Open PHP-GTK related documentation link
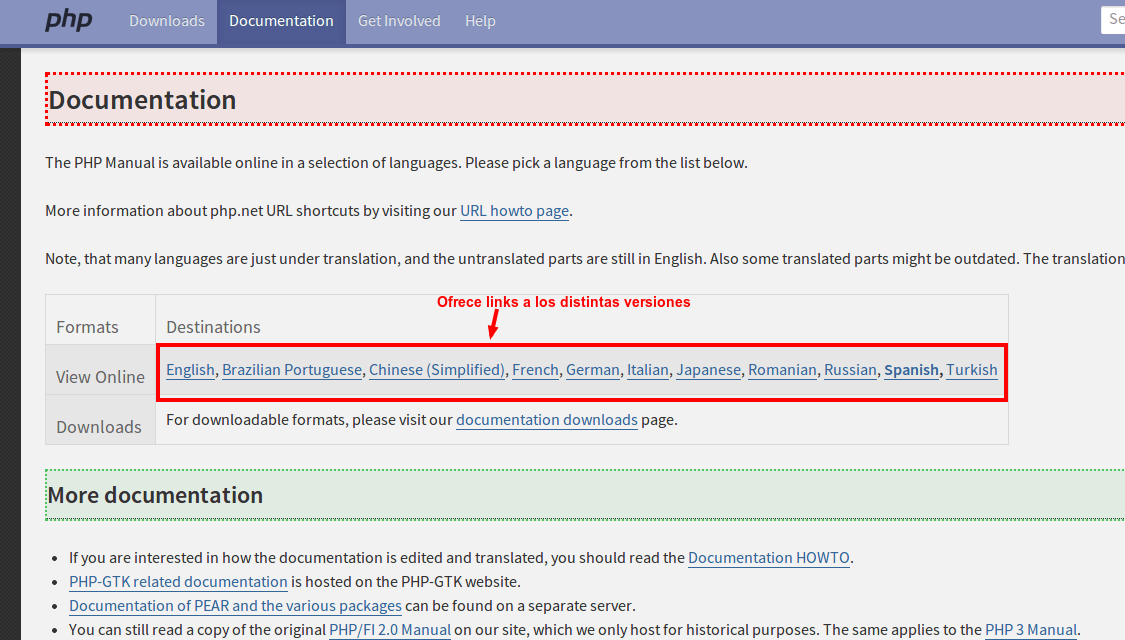This screenshot has height=640, width=1125. tap(178, 582)
